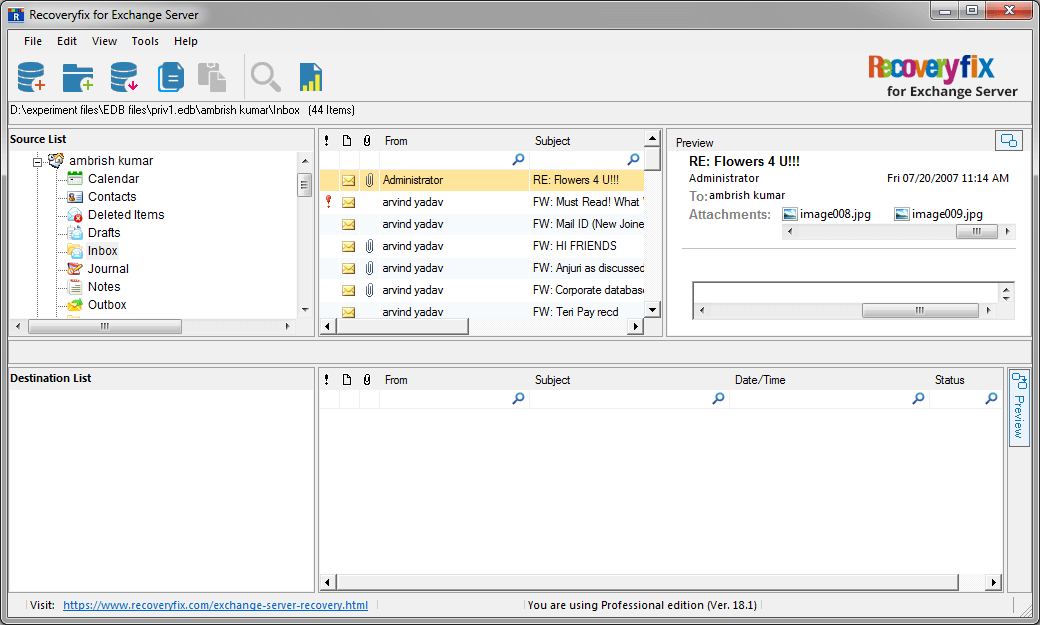Viewport: 1040px width, 625px height.
Task: Select the Drafts folder
Action: coord(104,232)
